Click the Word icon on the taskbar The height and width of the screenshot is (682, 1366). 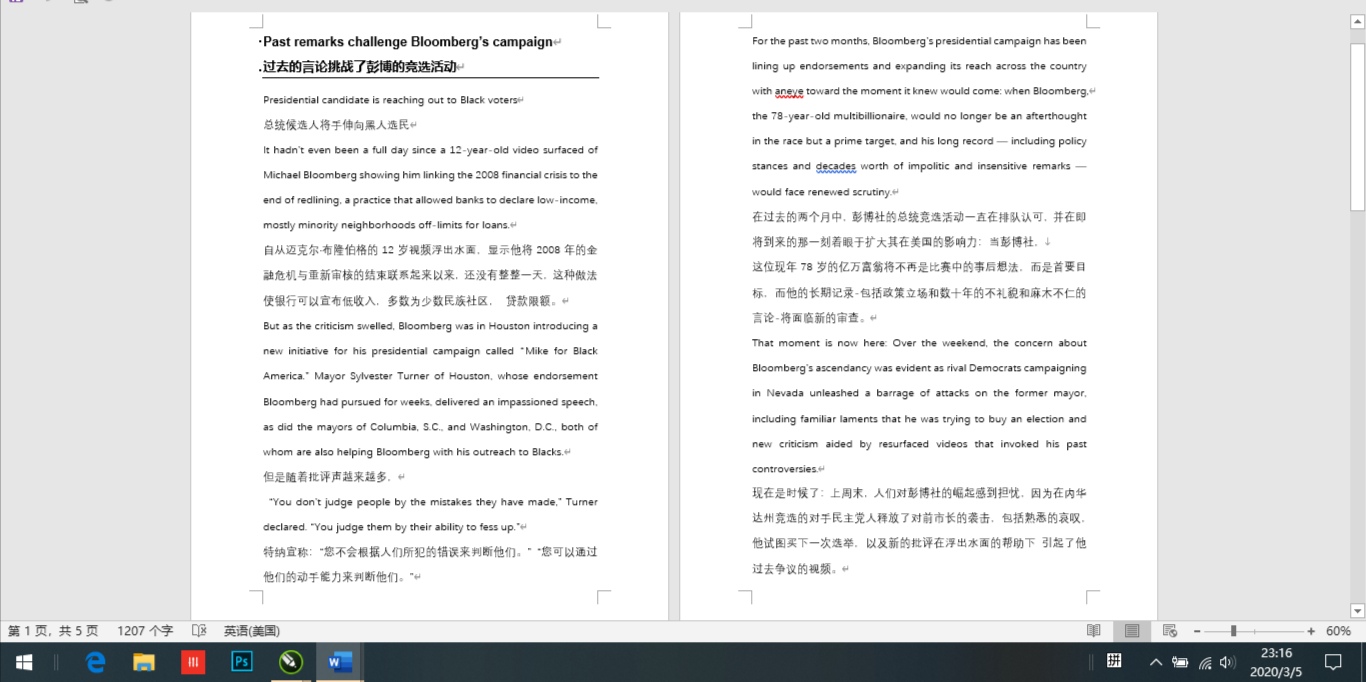coord(340,662)
